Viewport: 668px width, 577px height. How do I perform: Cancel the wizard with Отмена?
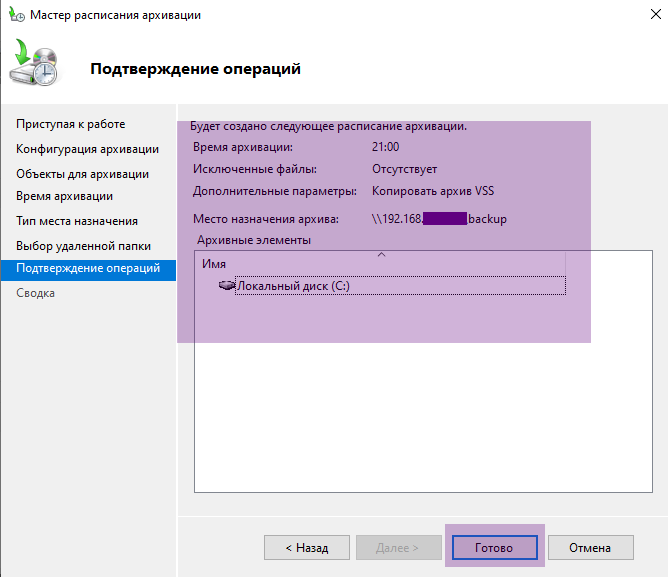(590, 548)
